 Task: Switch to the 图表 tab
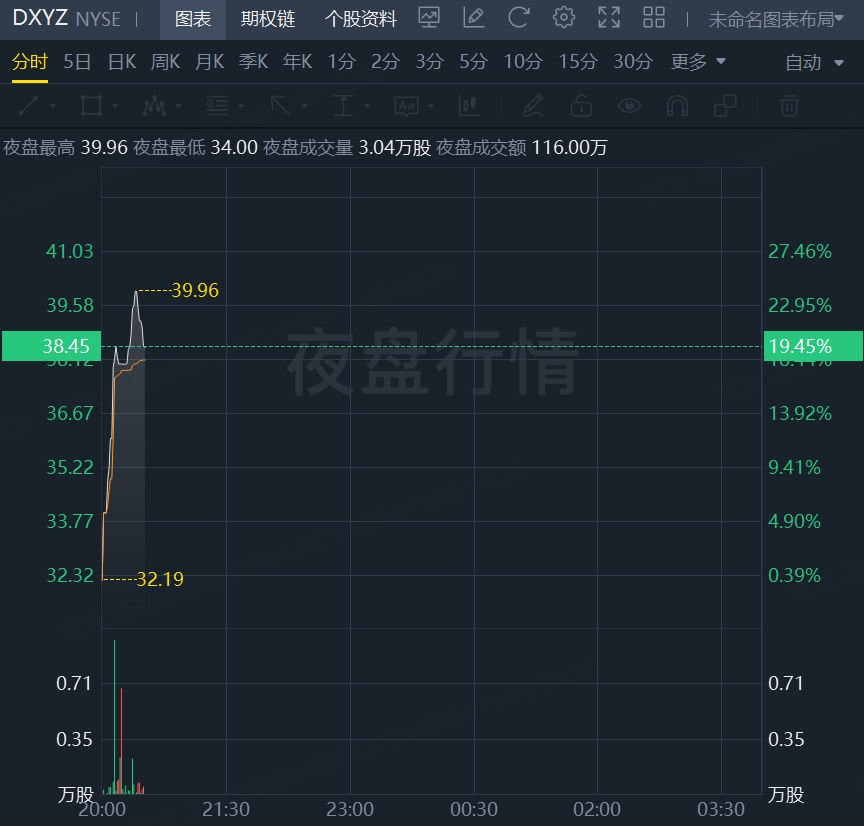[193, 19]
